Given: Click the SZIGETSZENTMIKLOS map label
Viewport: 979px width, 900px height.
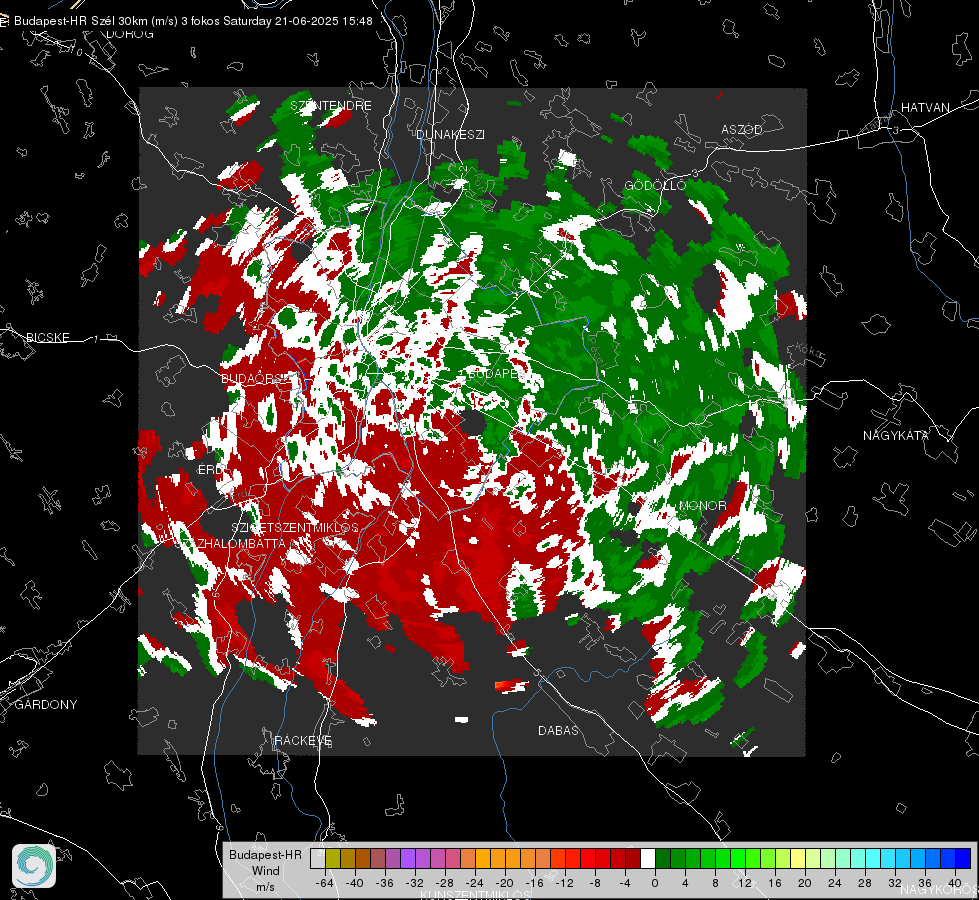Looking at the screenshot, I should [x=295, y=527].
